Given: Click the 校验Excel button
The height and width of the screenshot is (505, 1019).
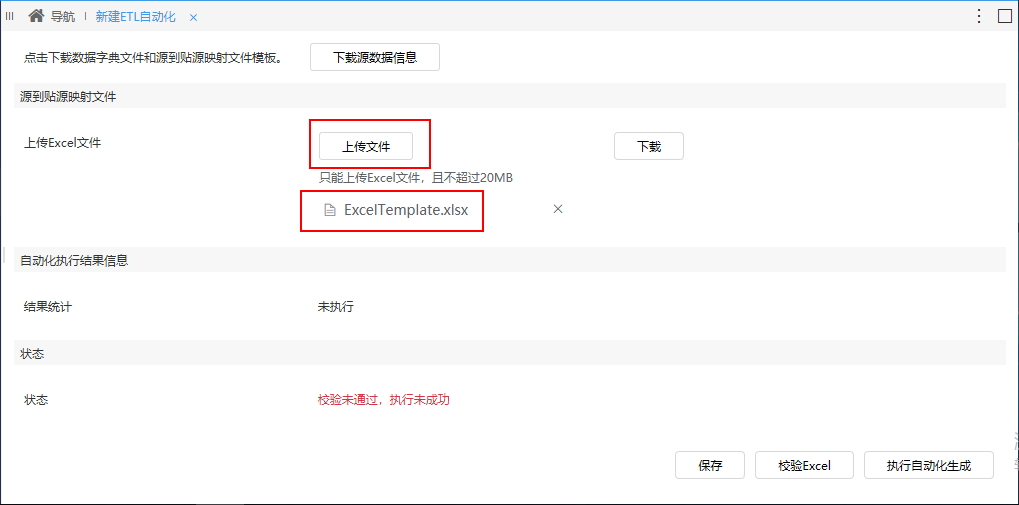Looking at the screenshot, I should point(804,465).
